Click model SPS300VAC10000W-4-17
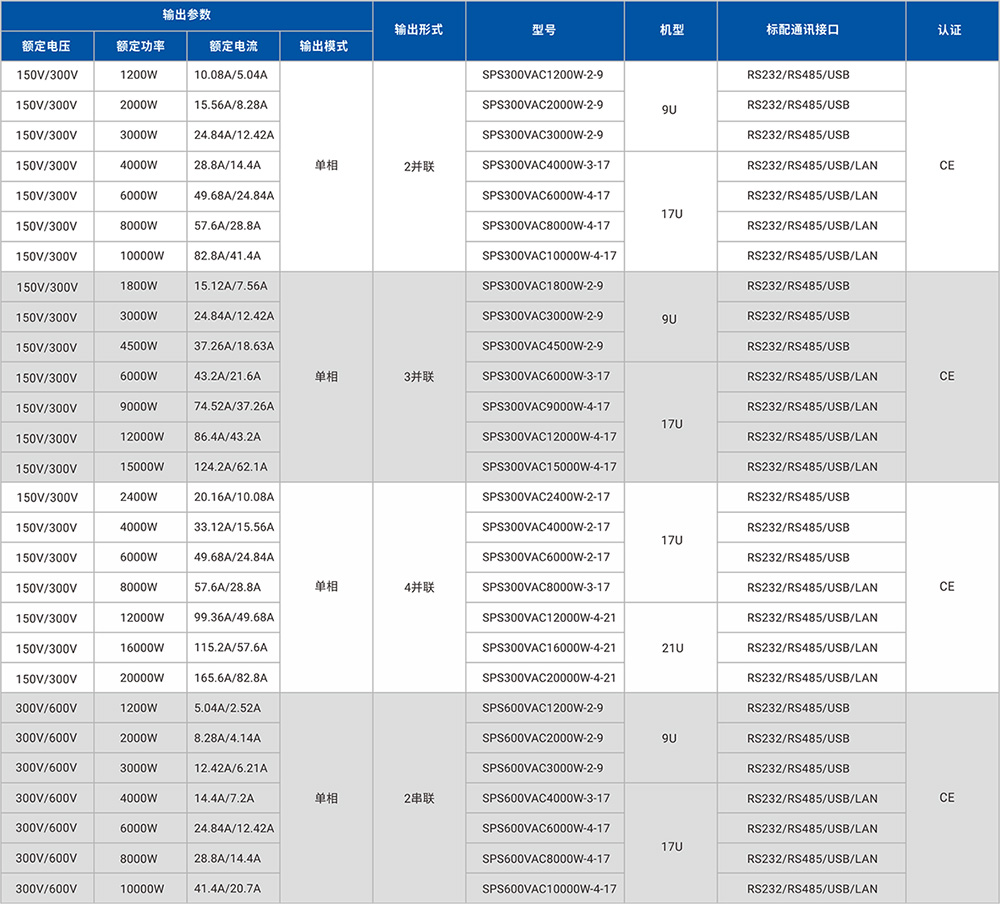 click(545, 256)
